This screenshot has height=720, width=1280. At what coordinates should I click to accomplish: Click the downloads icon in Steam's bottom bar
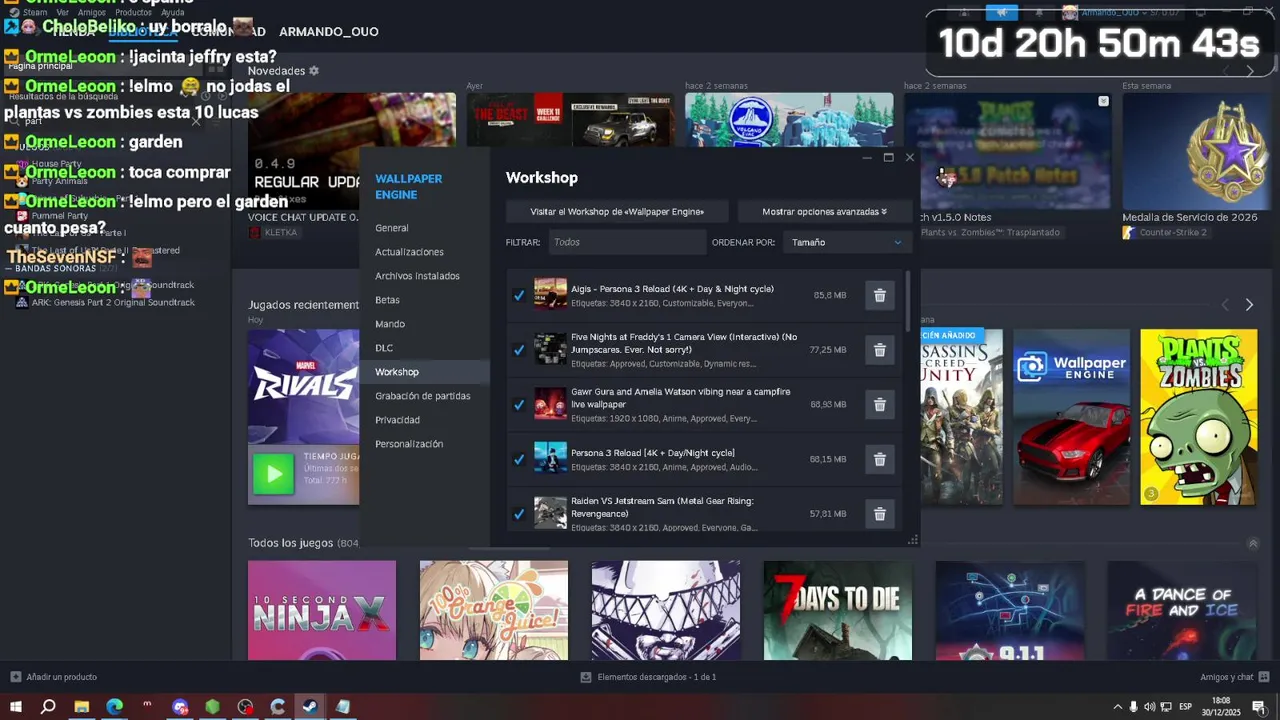point(586,677)
